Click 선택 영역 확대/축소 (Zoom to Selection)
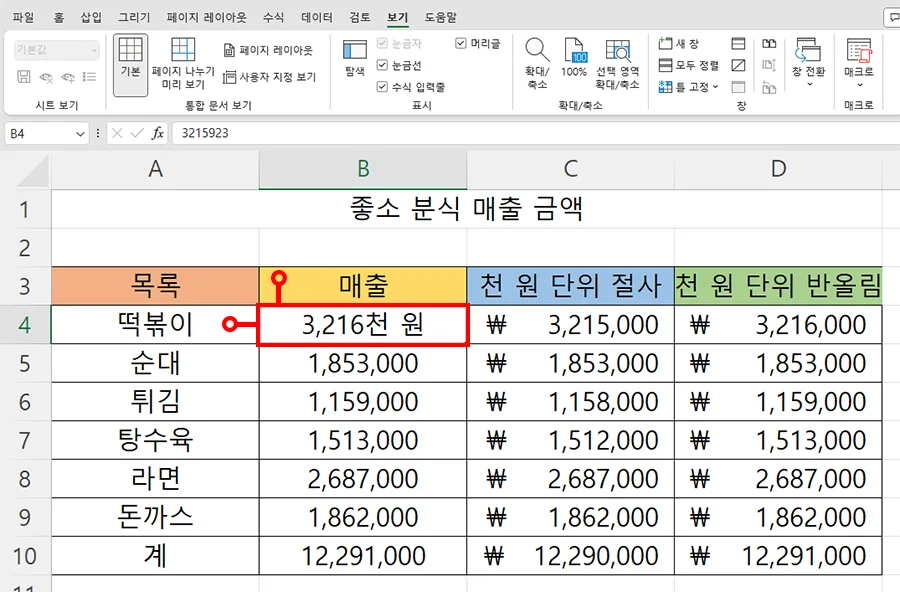Image resolution: width=900 pixels, height=592 pixels. (x=619, y=60)
